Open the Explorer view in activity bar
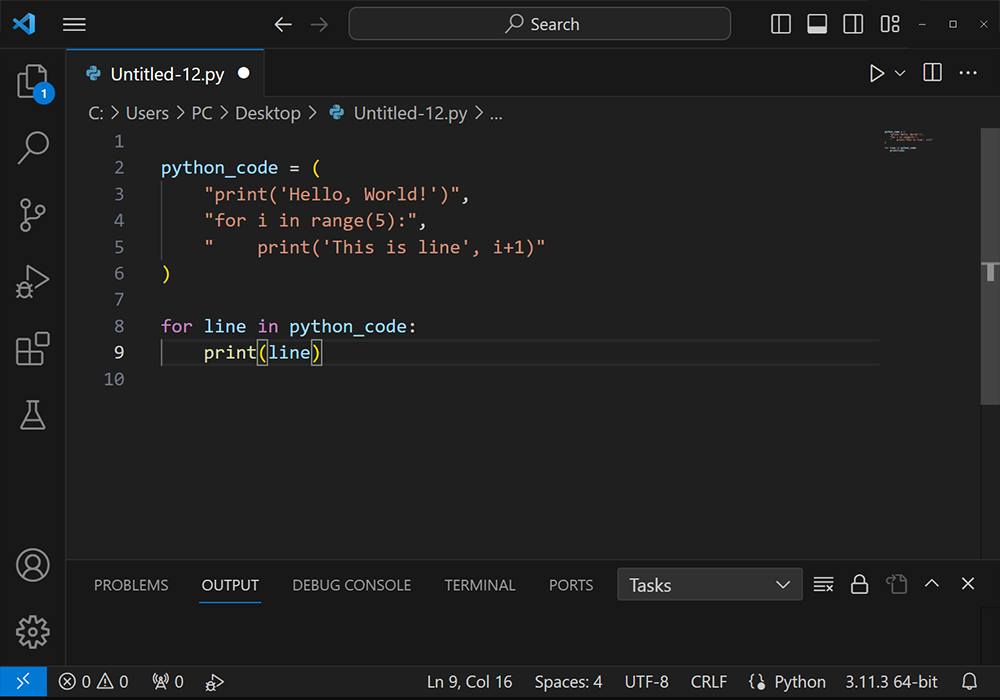 pos(33,82)
